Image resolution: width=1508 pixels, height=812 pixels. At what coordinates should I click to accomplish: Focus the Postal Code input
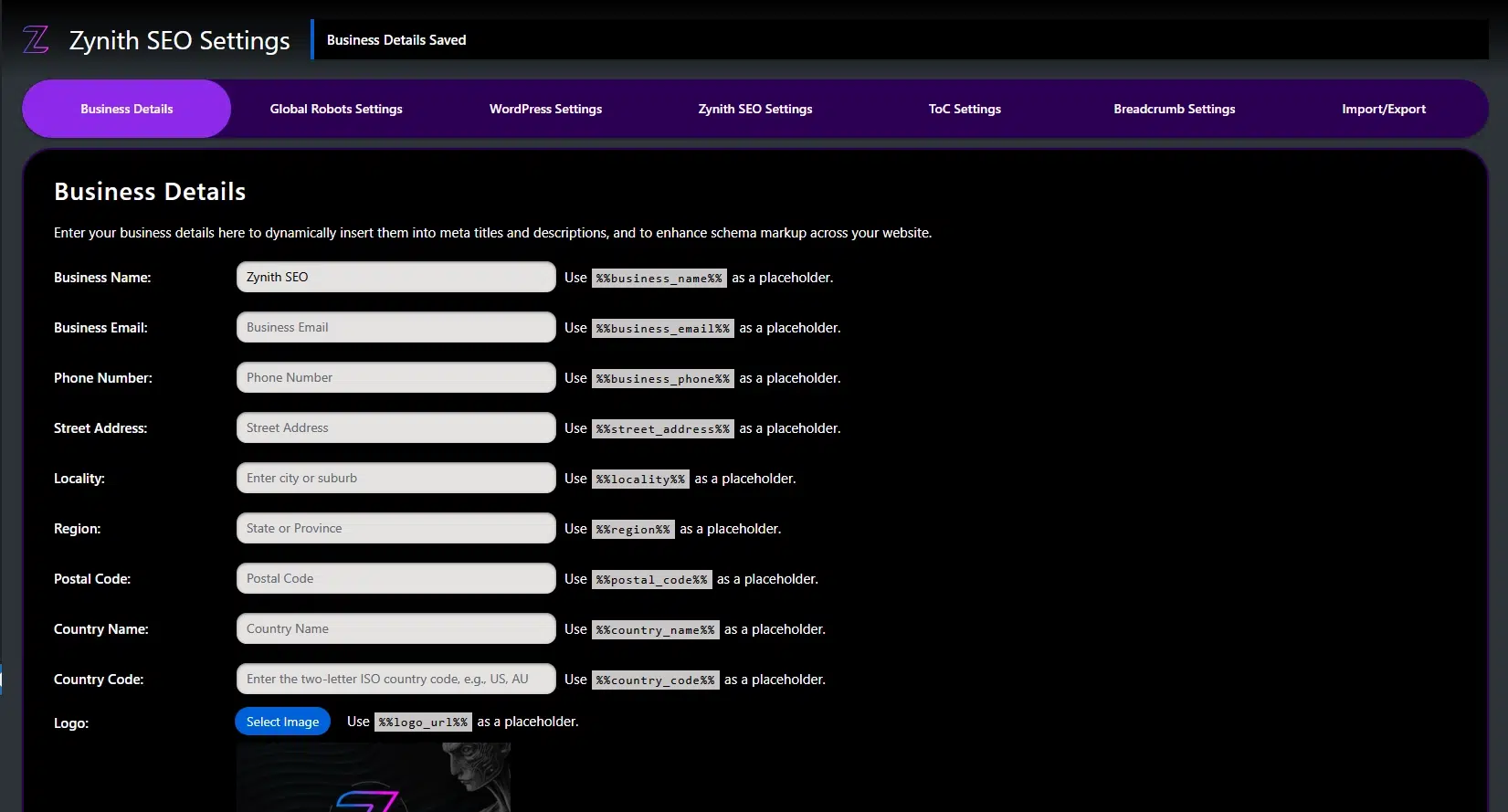tap(396, 578)
